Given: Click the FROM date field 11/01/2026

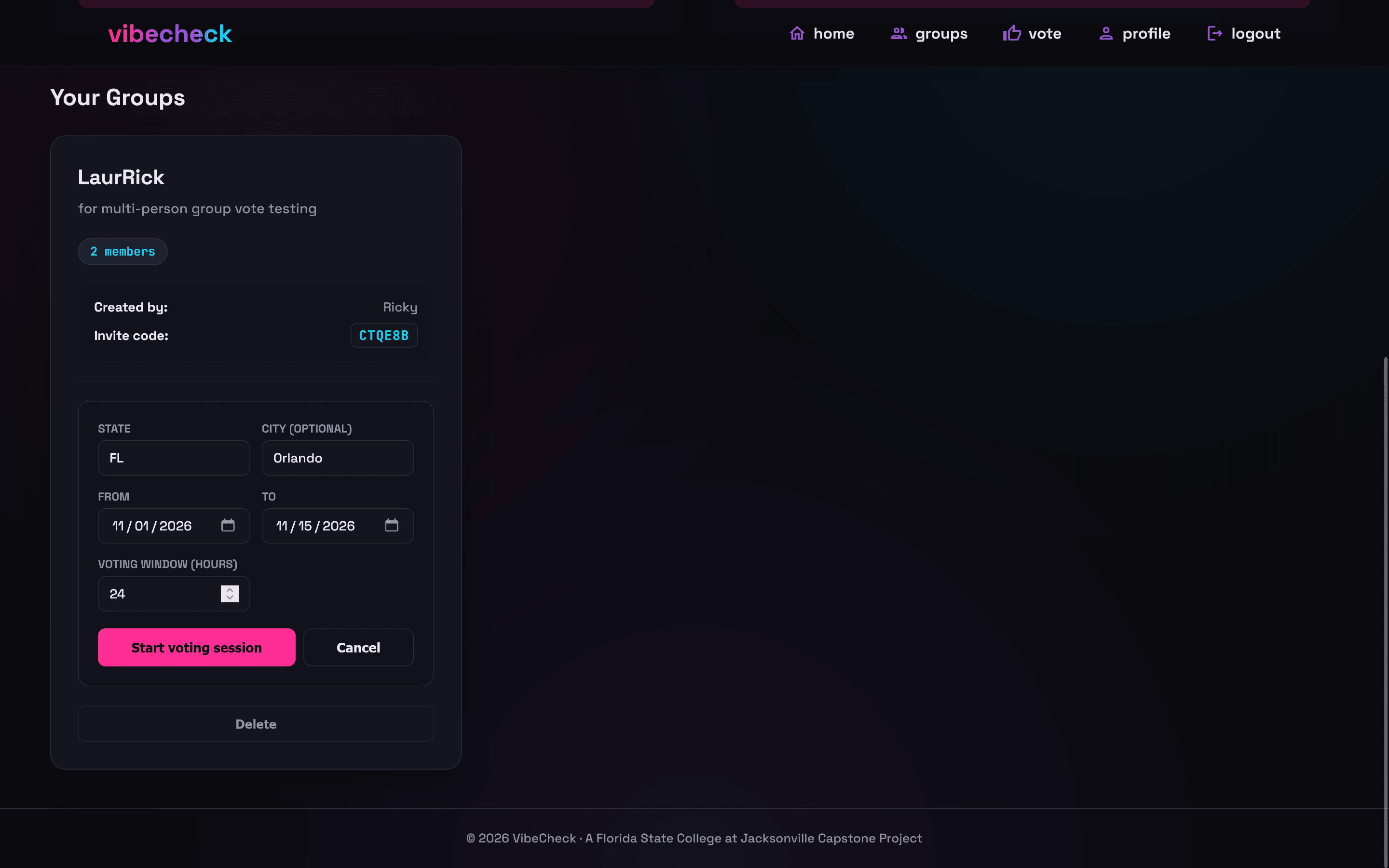Looking at the screenshot, I should click(x=174, y=526).
